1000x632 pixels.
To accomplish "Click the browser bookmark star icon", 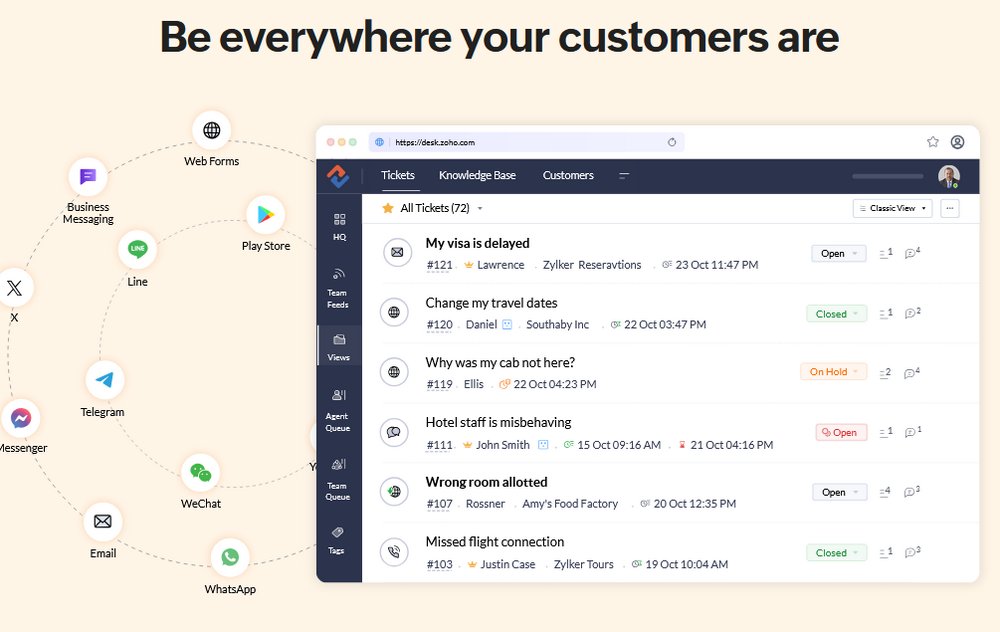I will click(932, 142).
